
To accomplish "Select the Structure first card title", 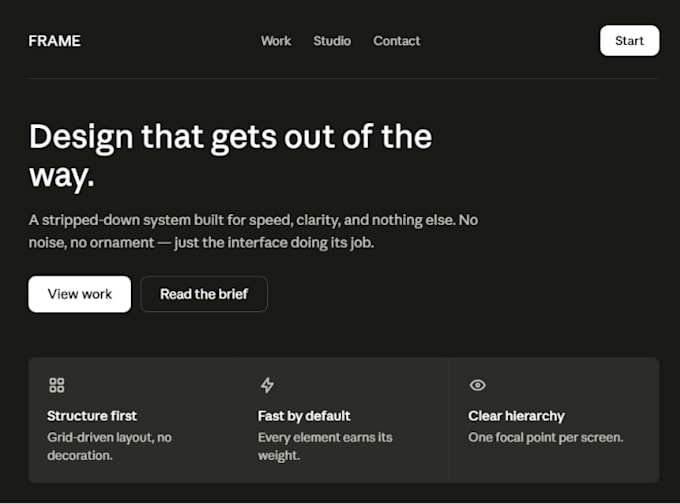I will (x=92, y=416).
